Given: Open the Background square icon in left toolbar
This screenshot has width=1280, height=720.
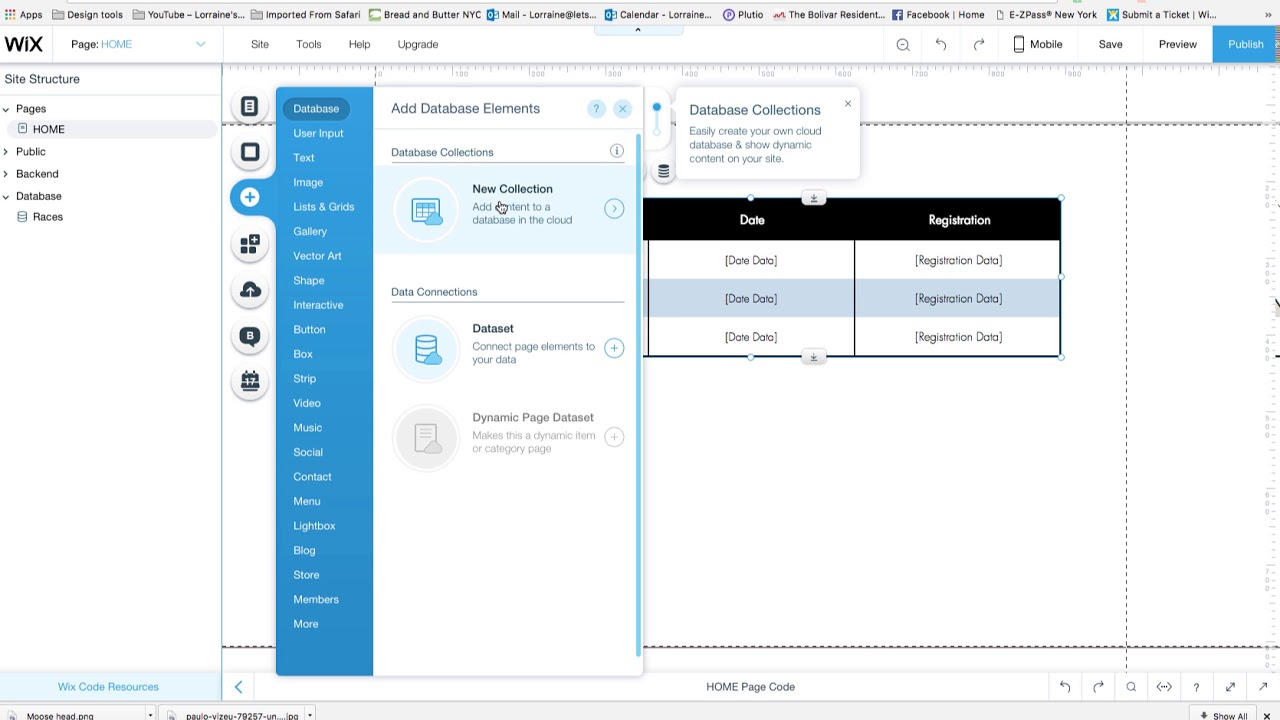Looking at the screenshot, I should point(250,152).
